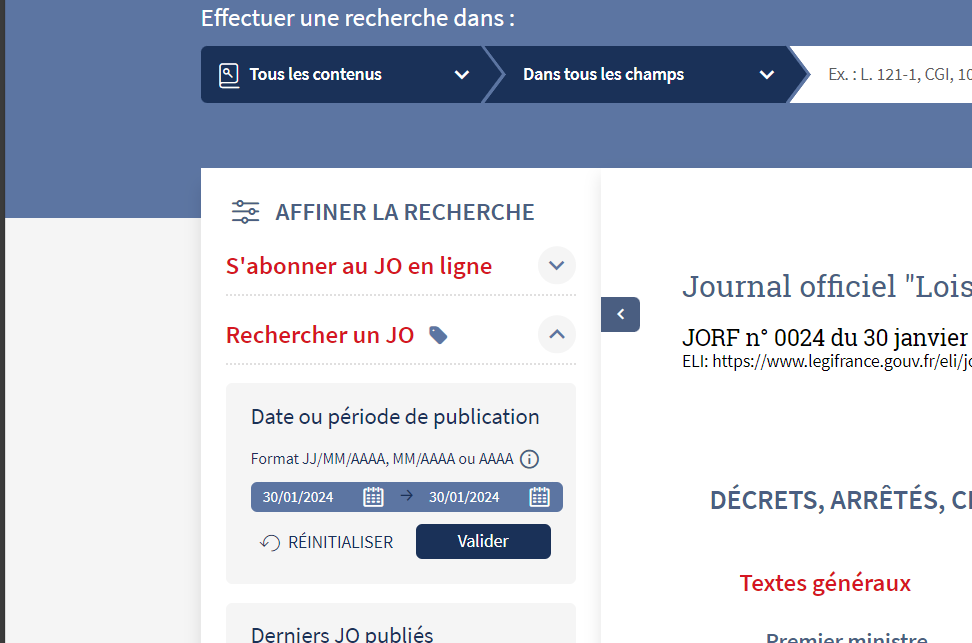Open the Tous les contenus dropdown
The image size is (972, 643).
click(461, 75)
